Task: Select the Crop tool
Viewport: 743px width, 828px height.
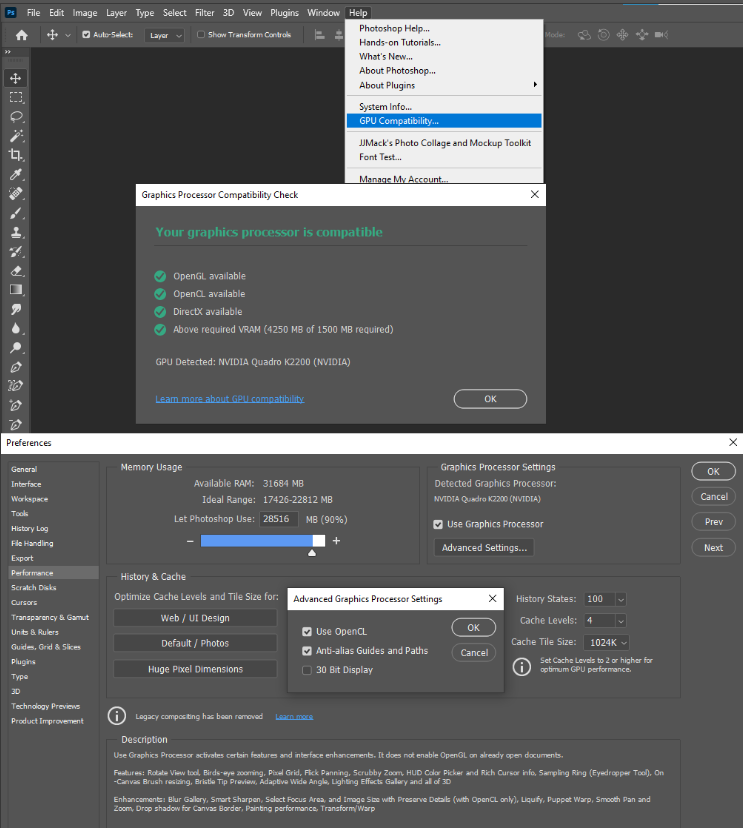Action: click(16, 155)
